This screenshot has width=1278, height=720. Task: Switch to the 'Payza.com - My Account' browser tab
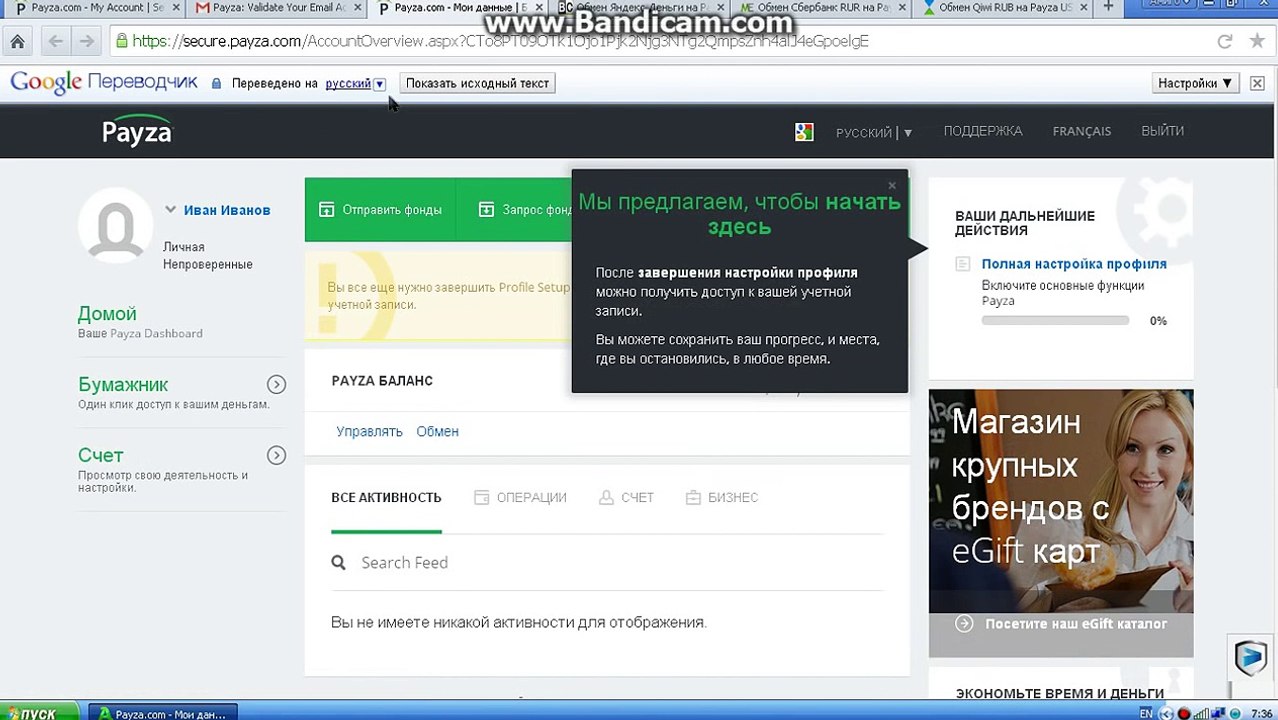tap(95, 8)
